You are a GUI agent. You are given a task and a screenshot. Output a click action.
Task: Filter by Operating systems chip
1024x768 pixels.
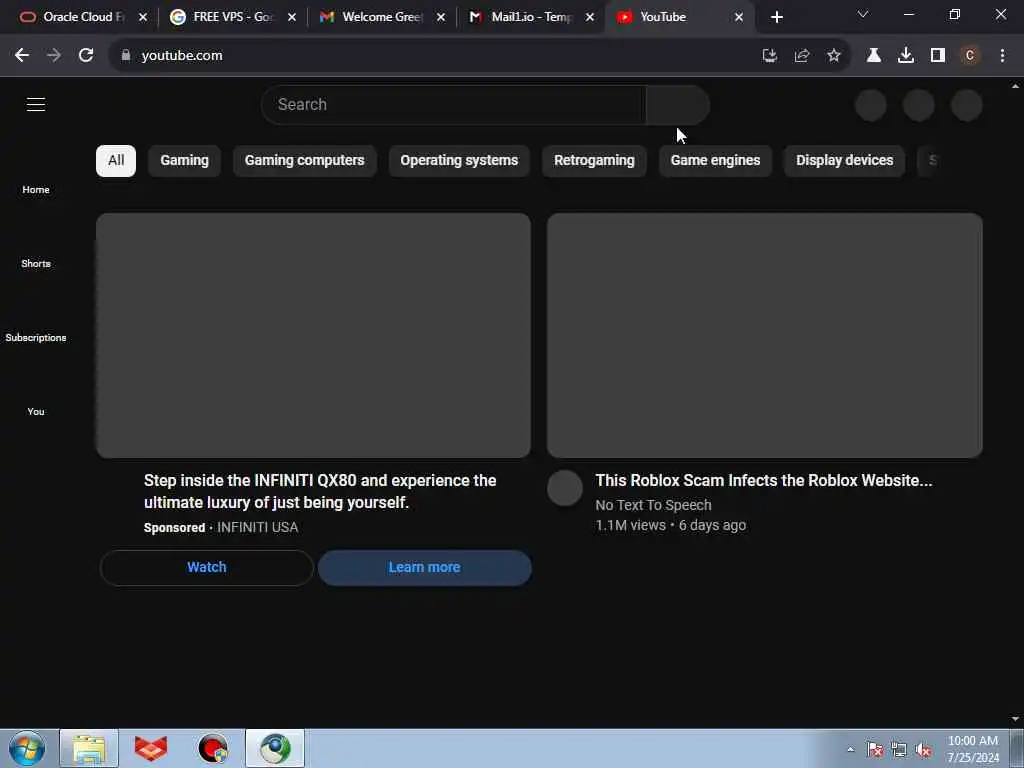(459, 161)
